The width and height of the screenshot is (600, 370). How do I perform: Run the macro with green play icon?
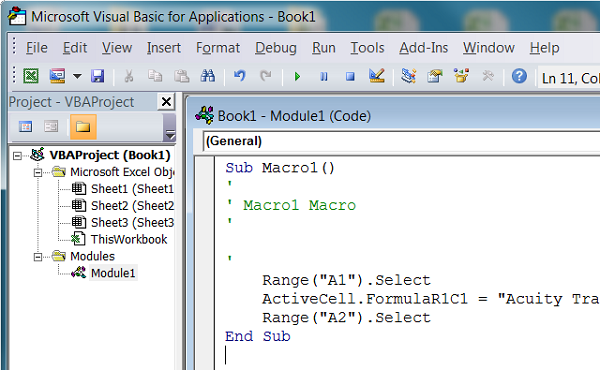pyautogui.click(x=297, y=77)
